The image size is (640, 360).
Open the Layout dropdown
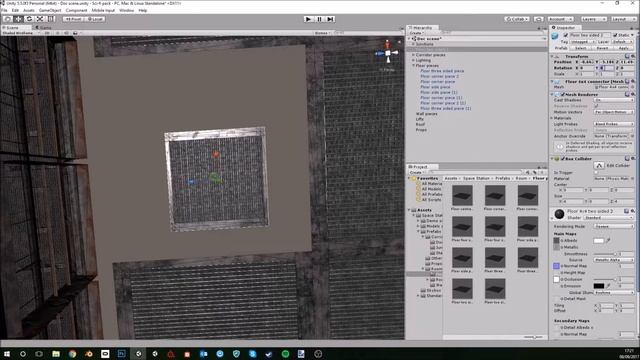coord(623,19)
